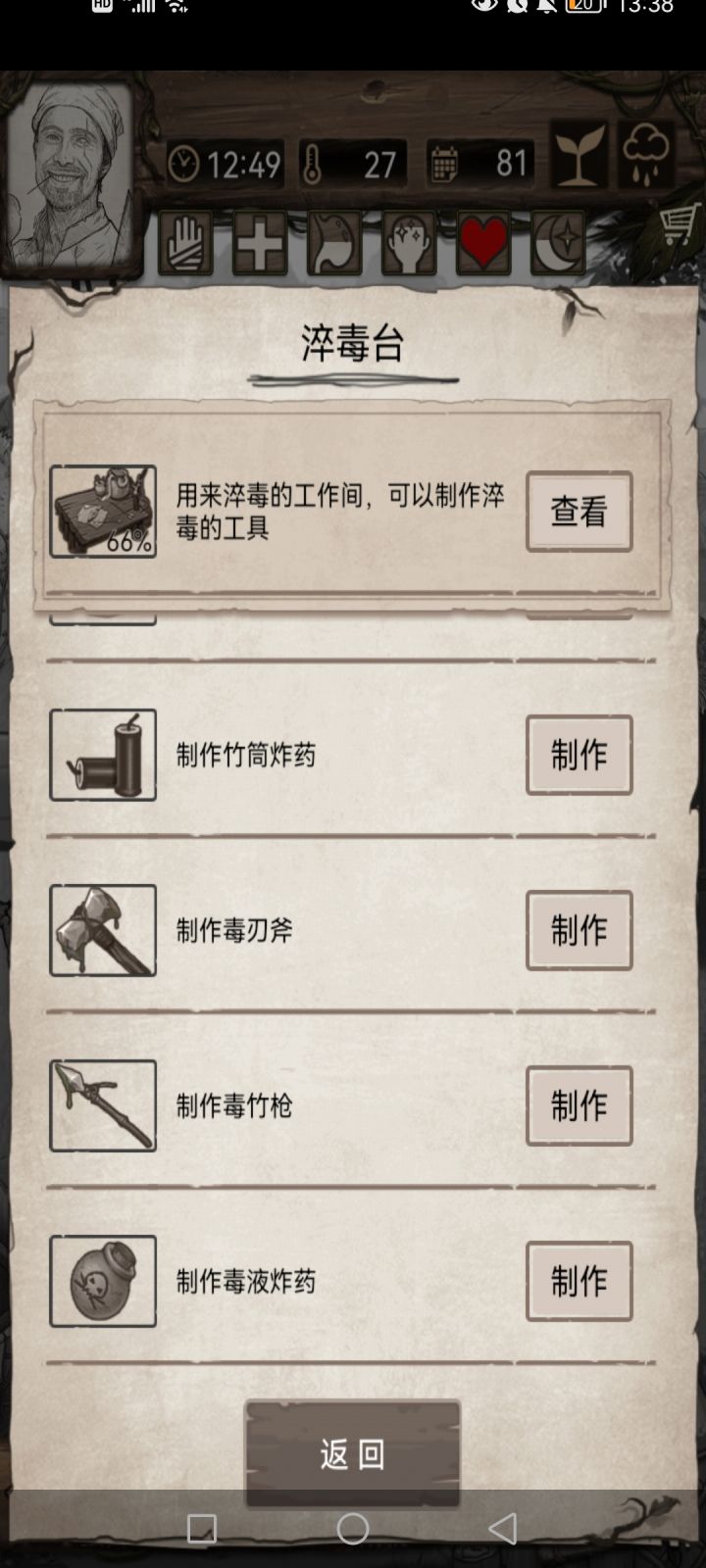
Task: Click 制作 for bamboo tube explosive
Action: [579, 755]
